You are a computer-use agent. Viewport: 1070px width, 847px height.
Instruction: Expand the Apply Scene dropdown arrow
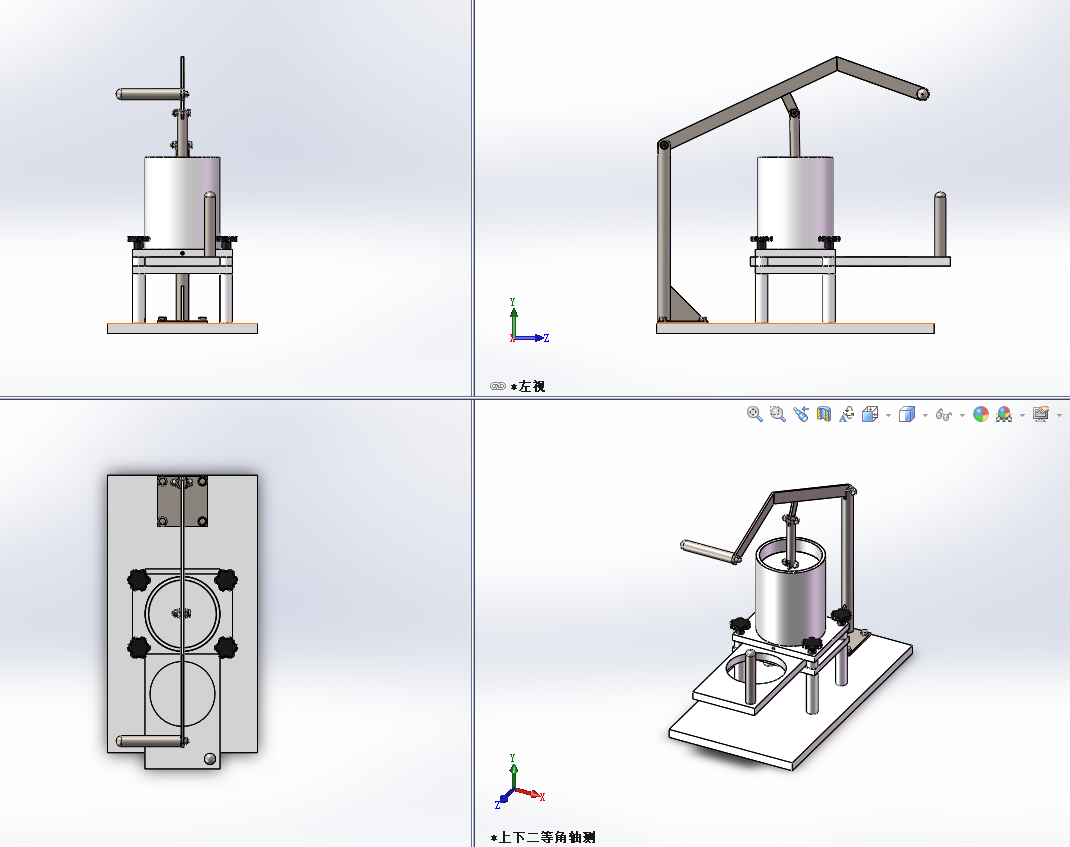tap(1022, 415)
